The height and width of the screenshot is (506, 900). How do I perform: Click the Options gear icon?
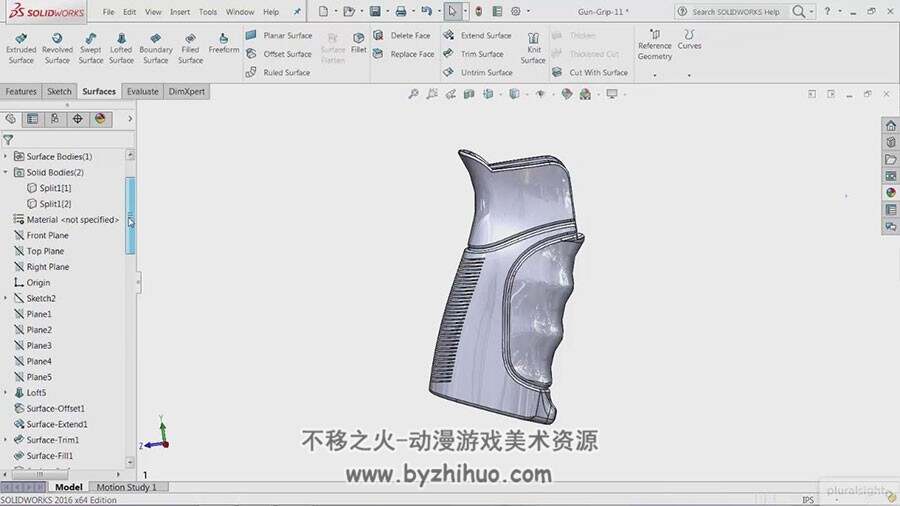[x=516, y=11]
